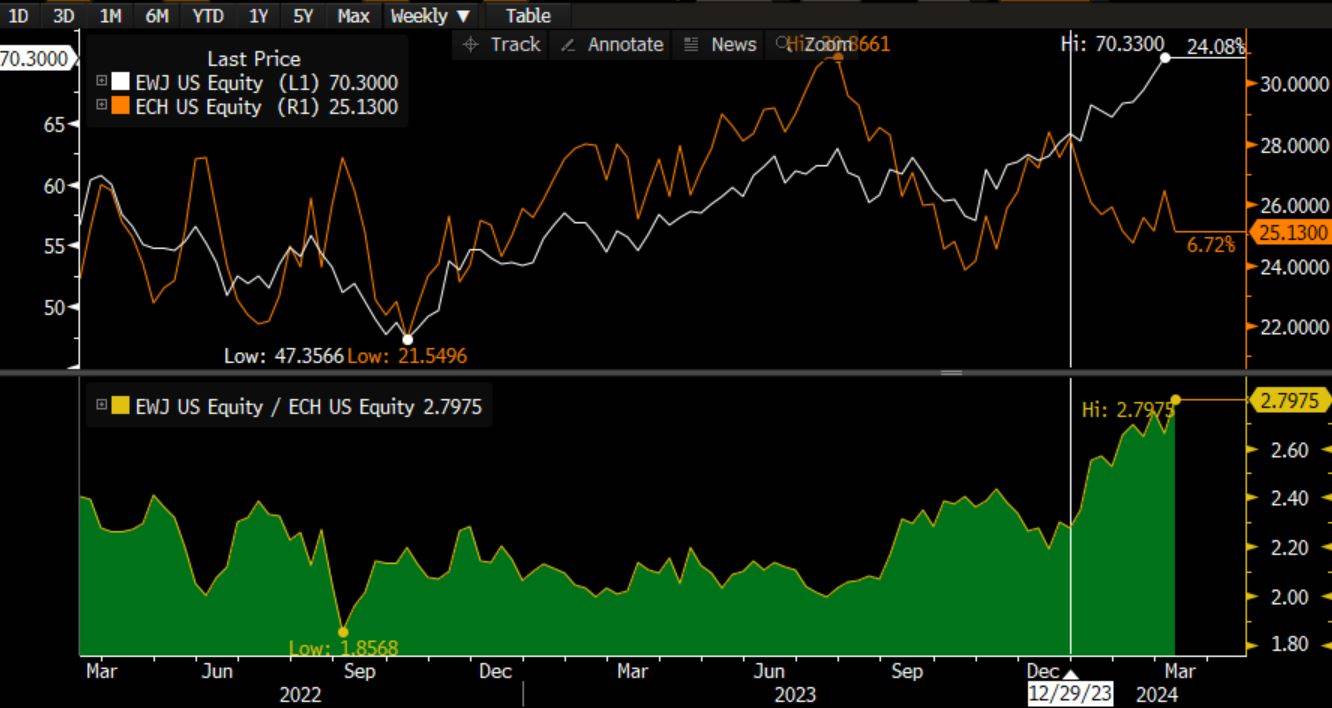Click the 'EWJ US Equity / ECH US Equity' legend text

pos(309,407)
